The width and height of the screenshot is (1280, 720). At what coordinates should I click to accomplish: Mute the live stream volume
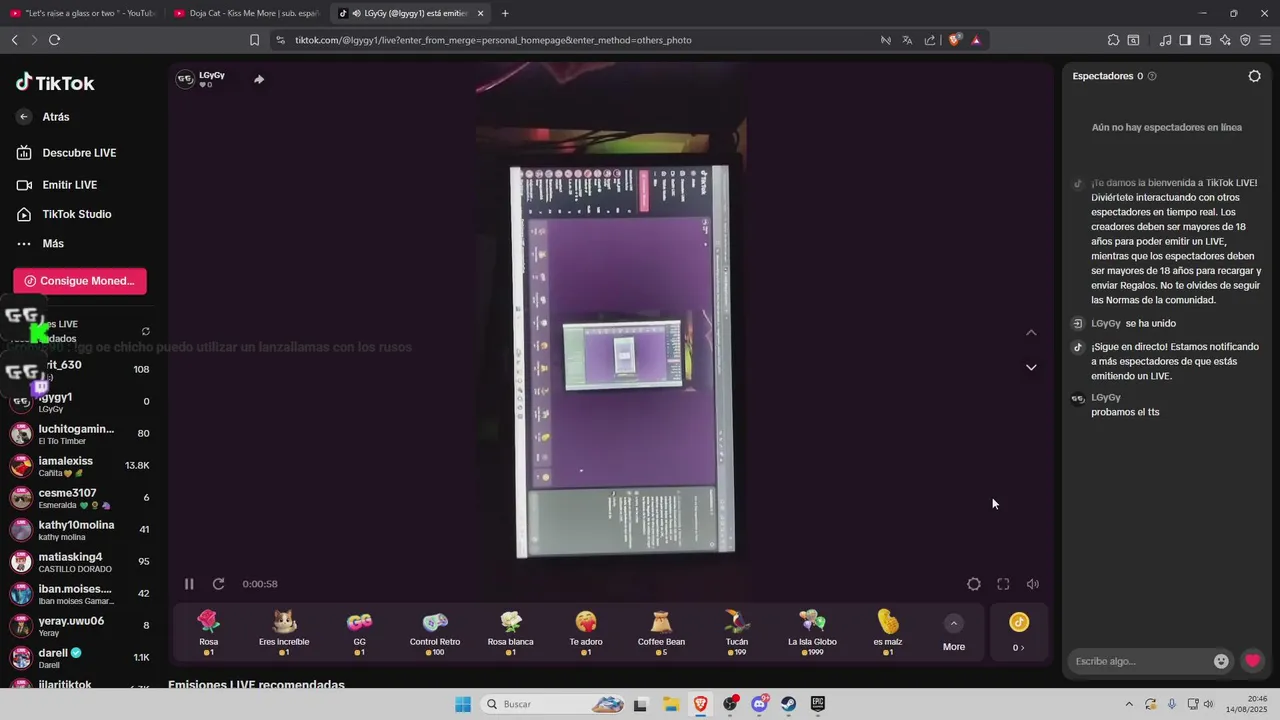coord(1033,584)
